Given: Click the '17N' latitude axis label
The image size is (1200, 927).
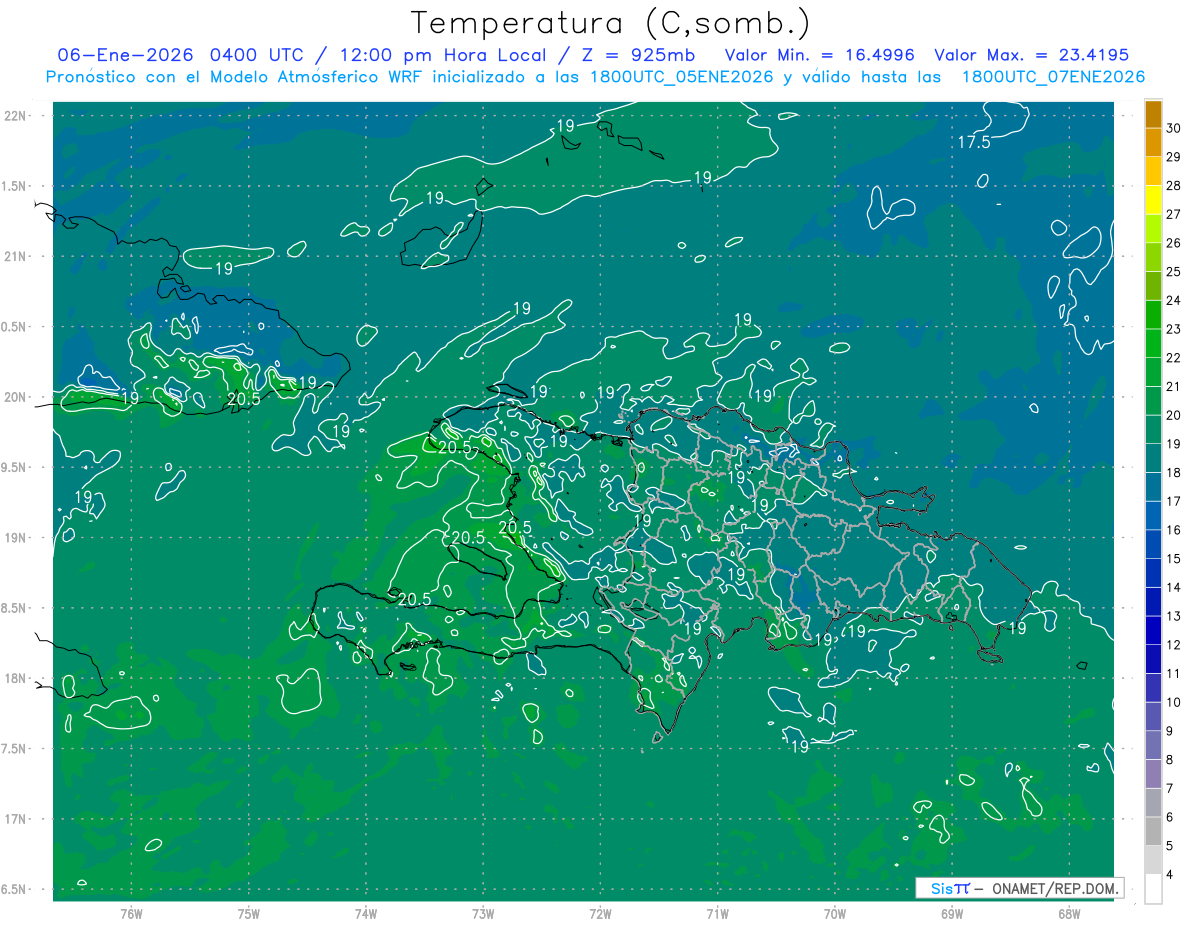Looking at the screenshot, I should [14, 819].
